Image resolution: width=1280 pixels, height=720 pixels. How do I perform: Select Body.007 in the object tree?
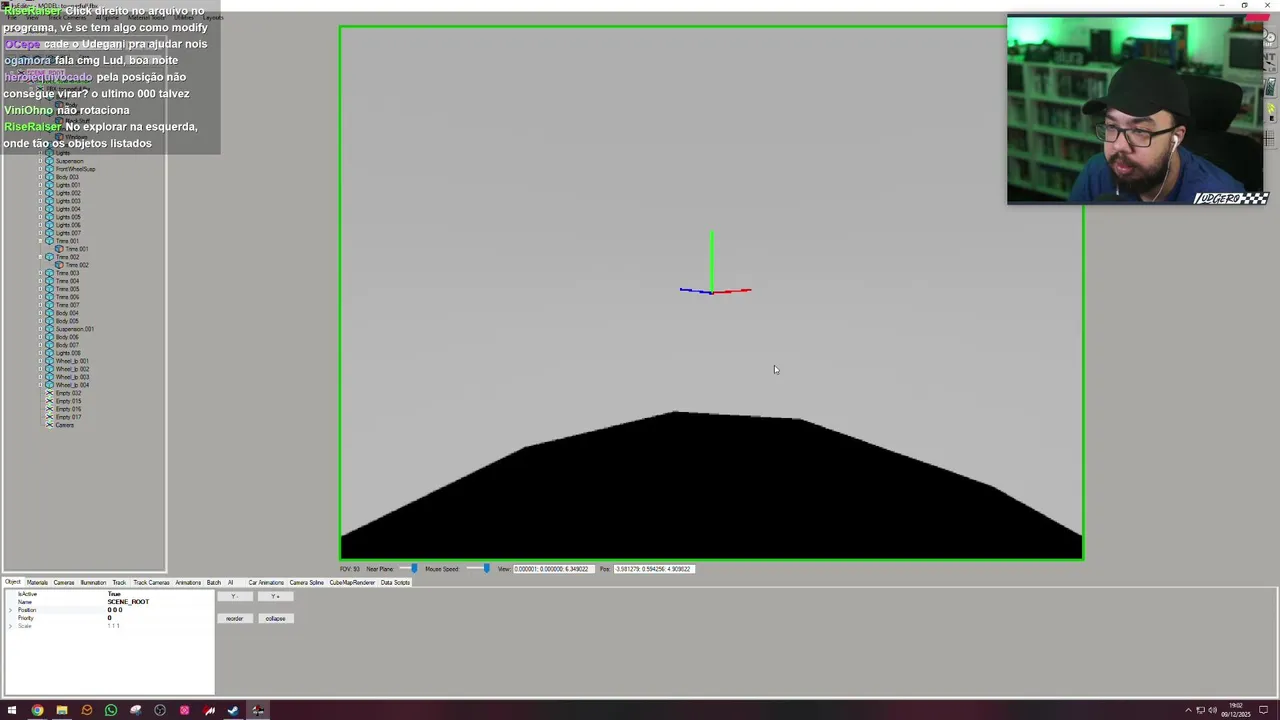[67, 345]
